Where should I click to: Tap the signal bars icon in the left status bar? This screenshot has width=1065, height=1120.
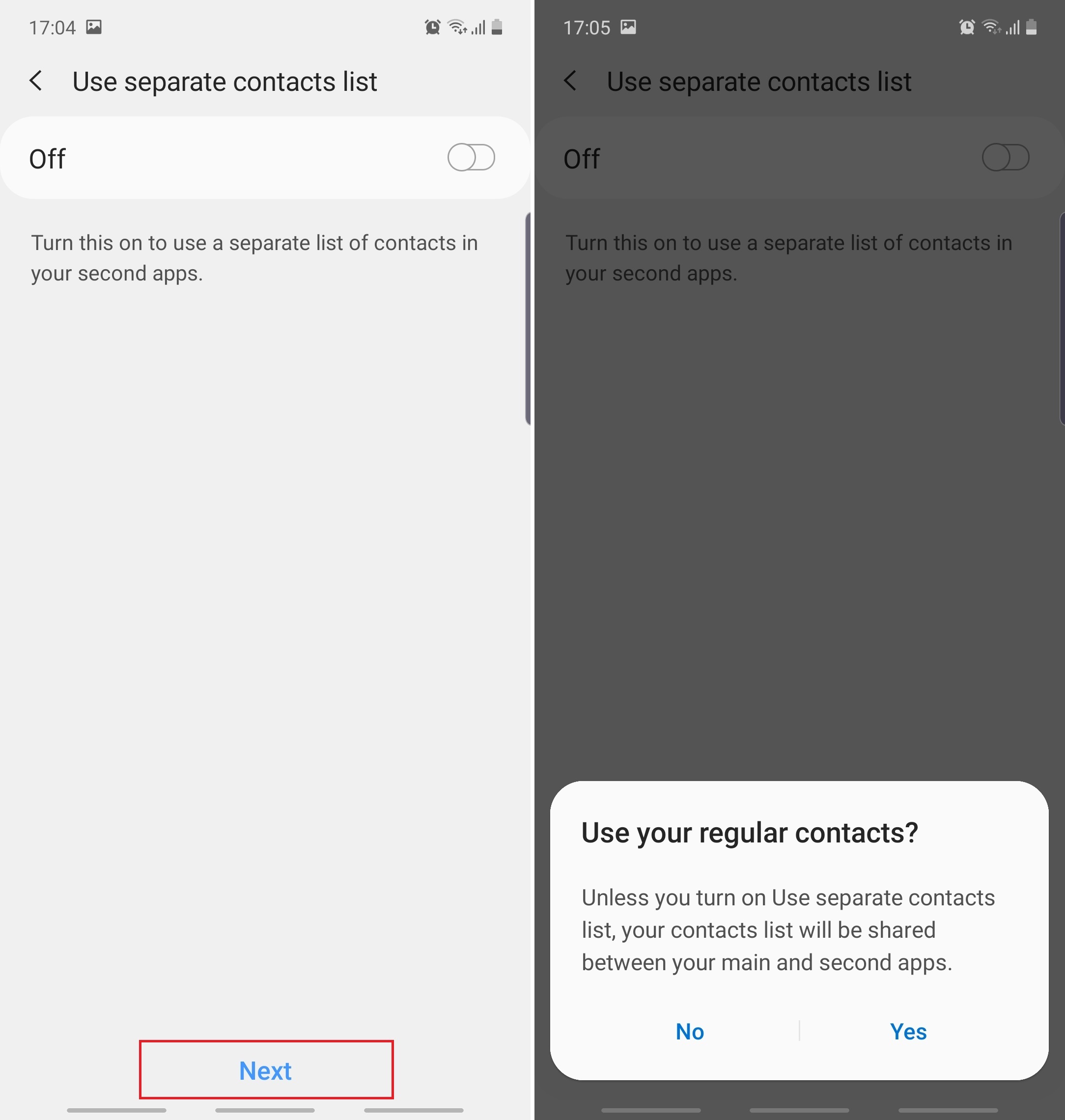pos(478,27)
